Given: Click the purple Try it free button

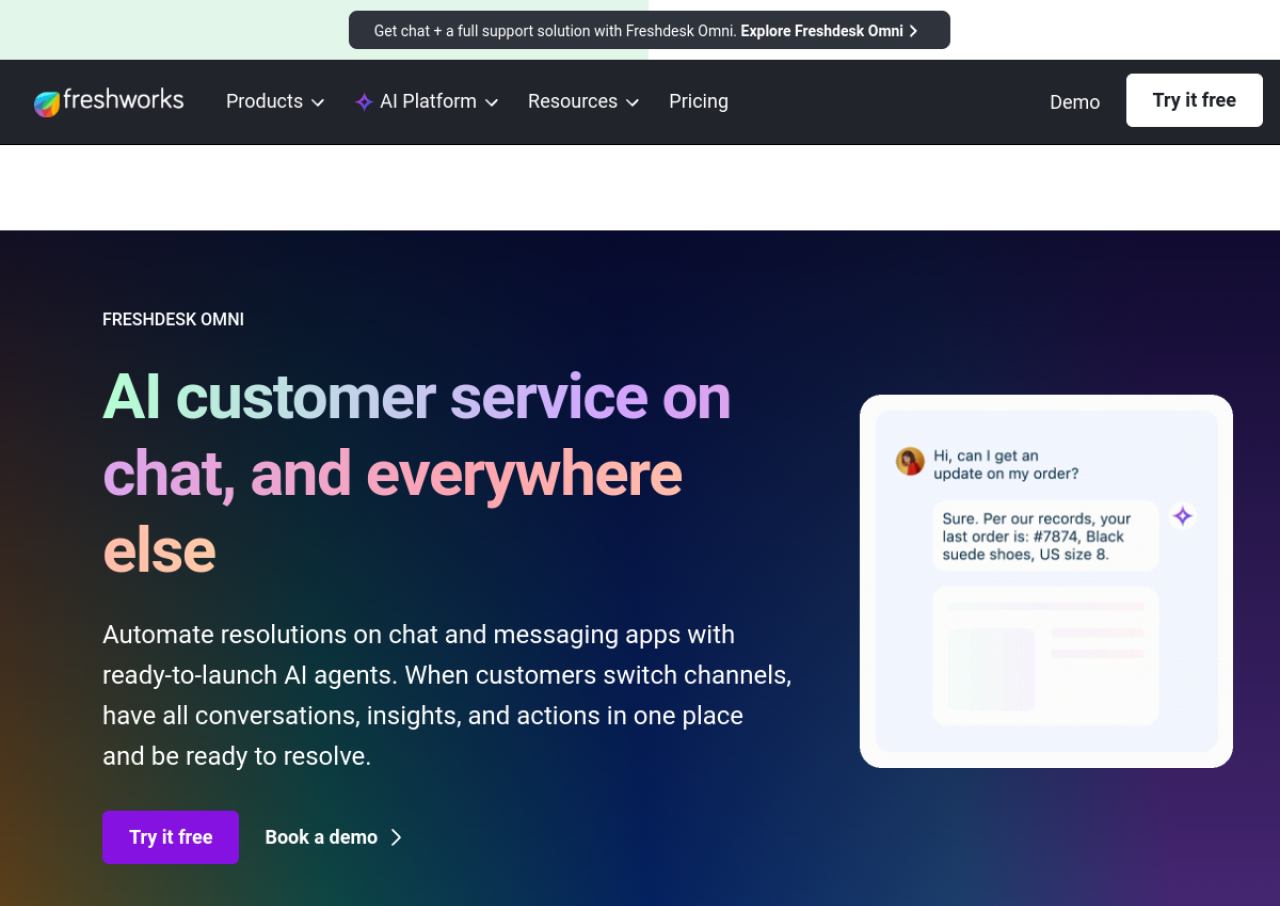Looking at the screenshot, I should 171,837.
